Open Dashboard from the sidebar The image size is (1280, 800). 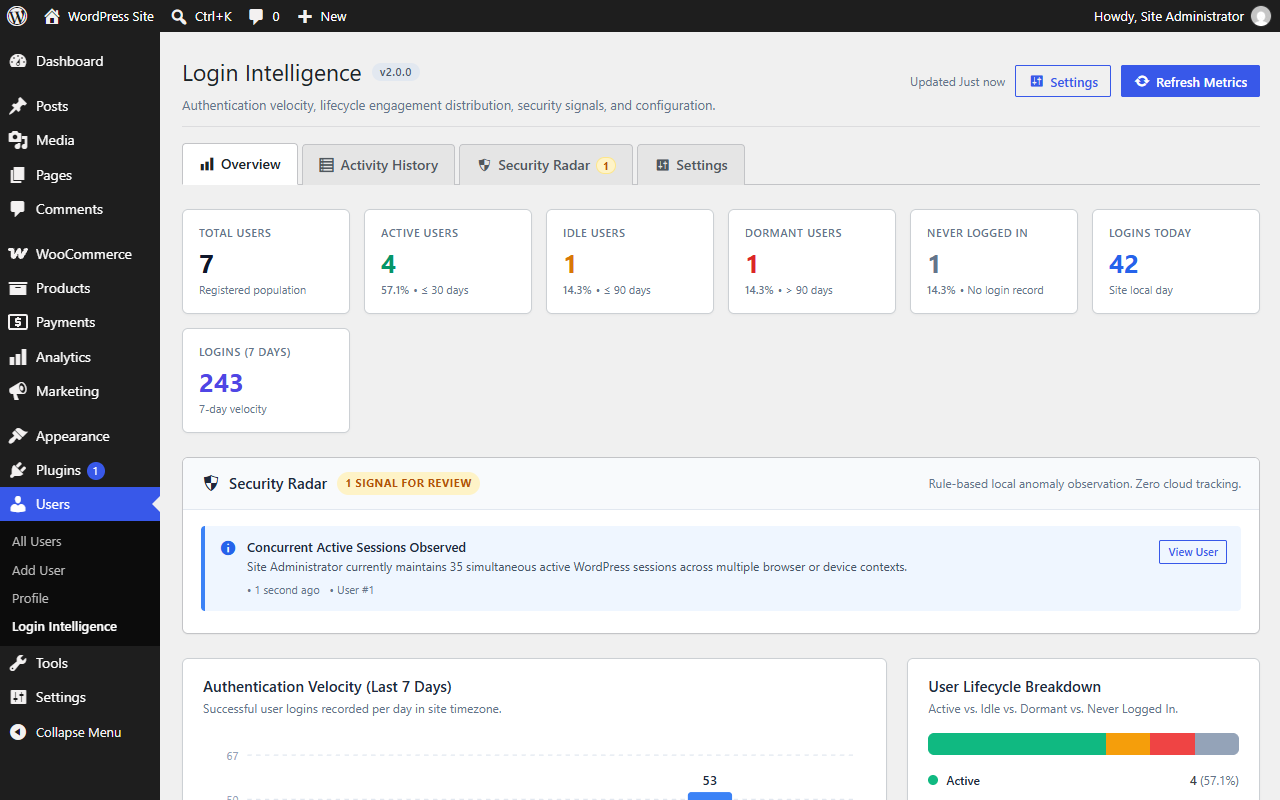coord(80,61)
